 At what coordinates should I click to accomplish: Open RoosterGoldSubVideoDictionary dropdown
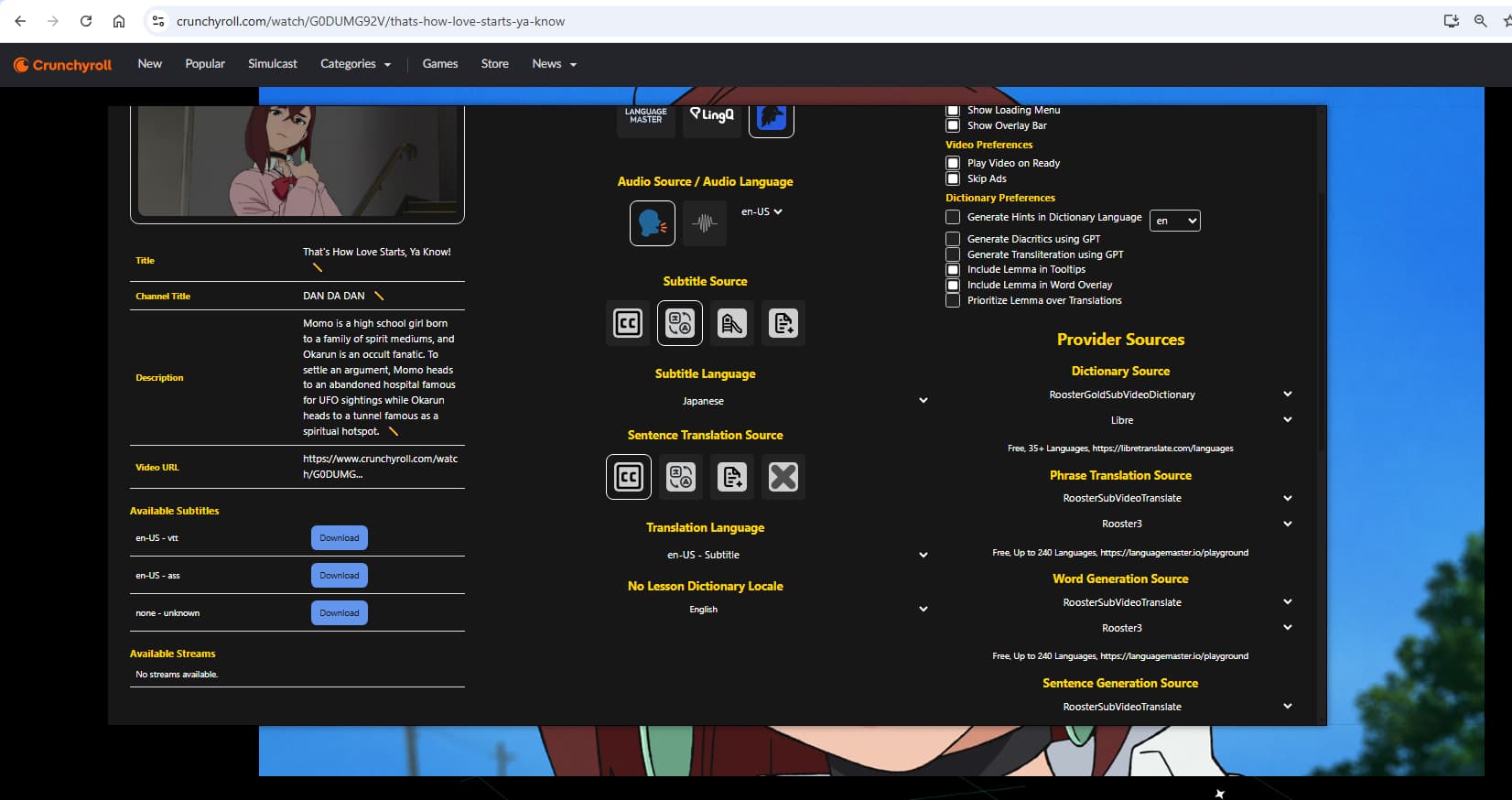pyautogui.click(x=1122, y=395)
